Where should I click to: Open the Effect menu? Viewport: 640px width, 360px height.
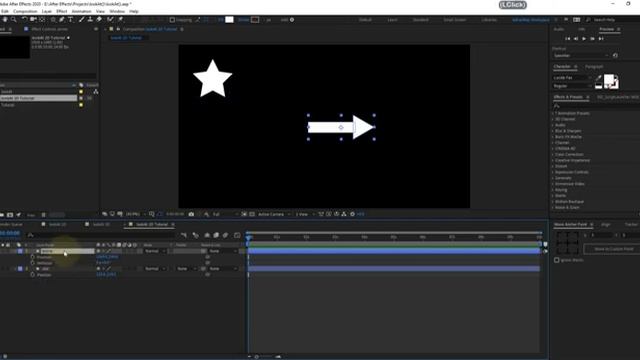tap(62, 11)
